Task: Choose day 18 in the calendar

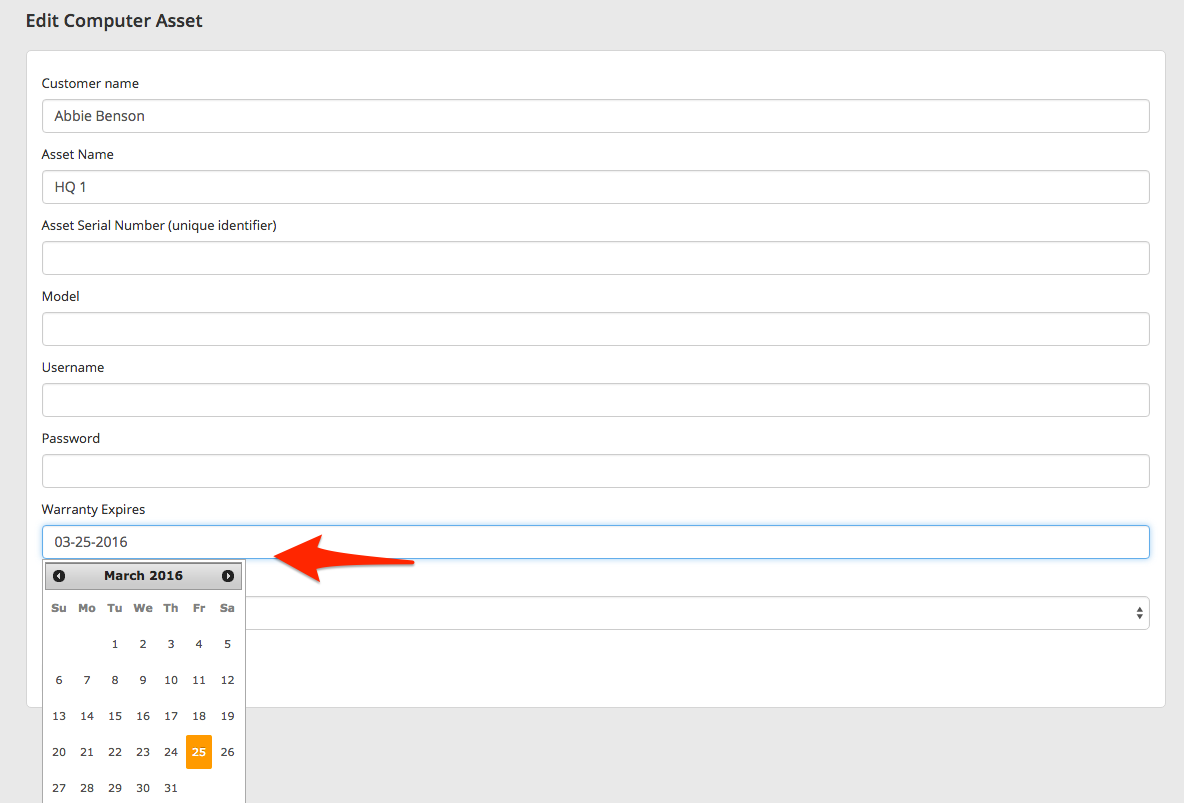Action: 199,716
